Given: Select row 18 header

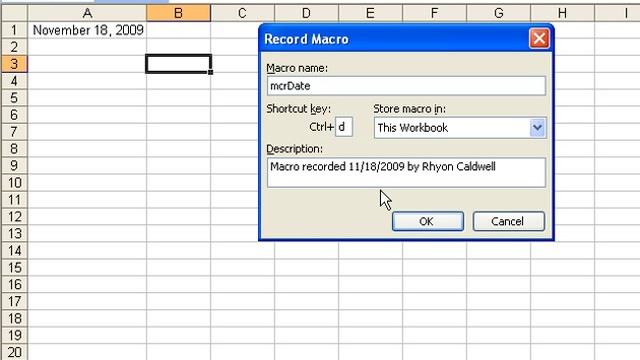Looking at the screenshot, I should coord(14,318).
